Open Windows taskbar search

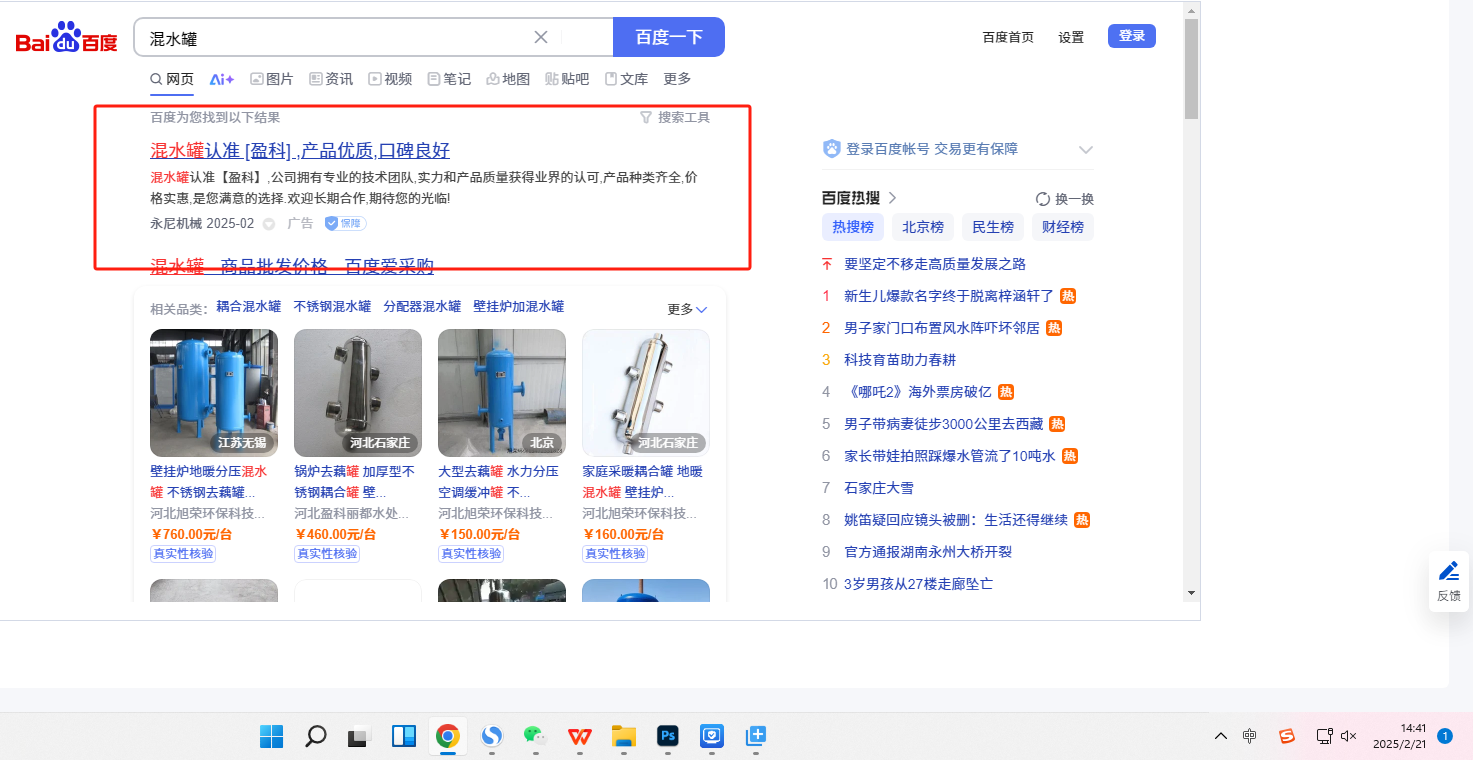(315, 737)
